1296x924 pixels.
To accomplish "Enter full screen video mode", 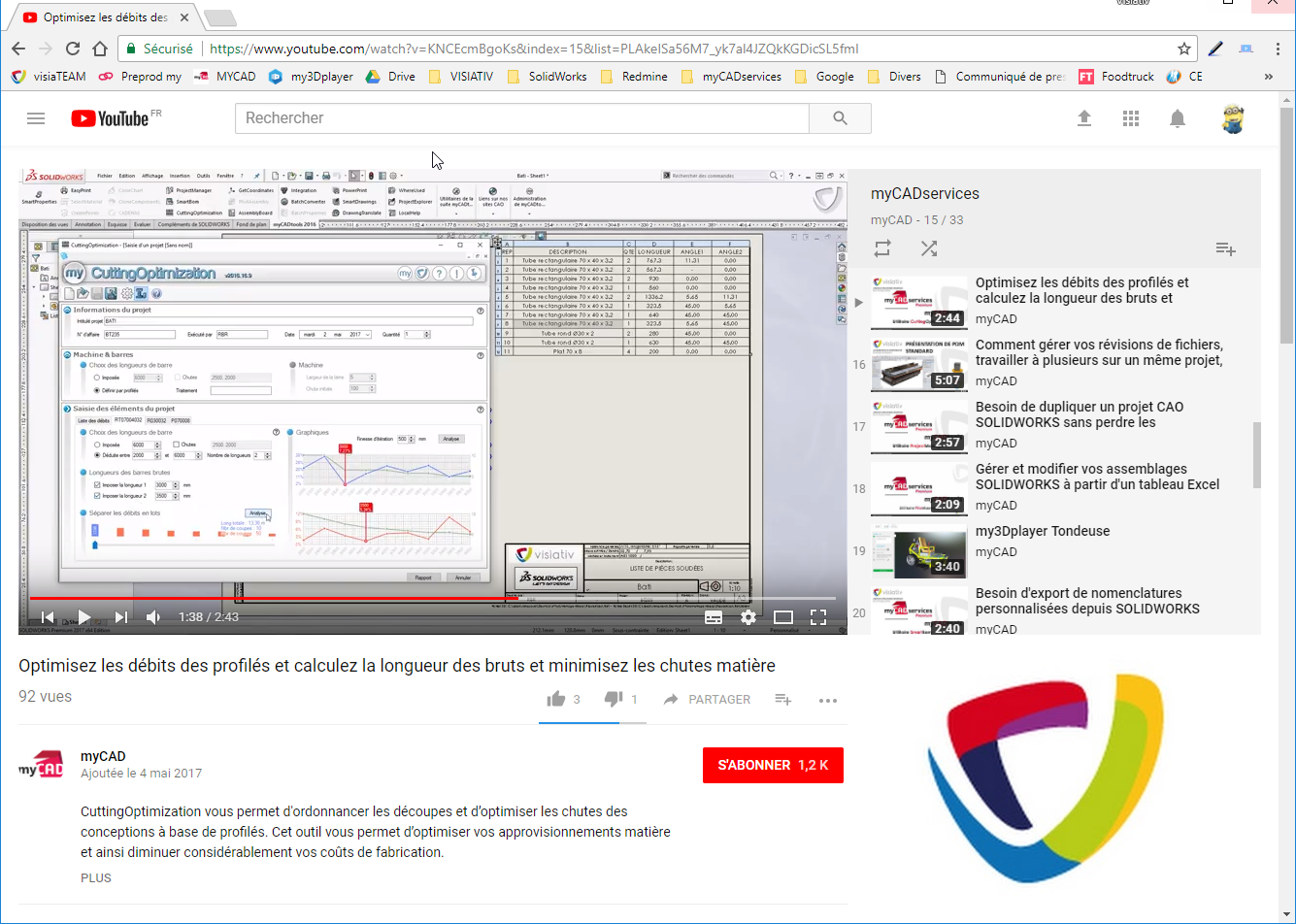I will click(x=818, y=617).
